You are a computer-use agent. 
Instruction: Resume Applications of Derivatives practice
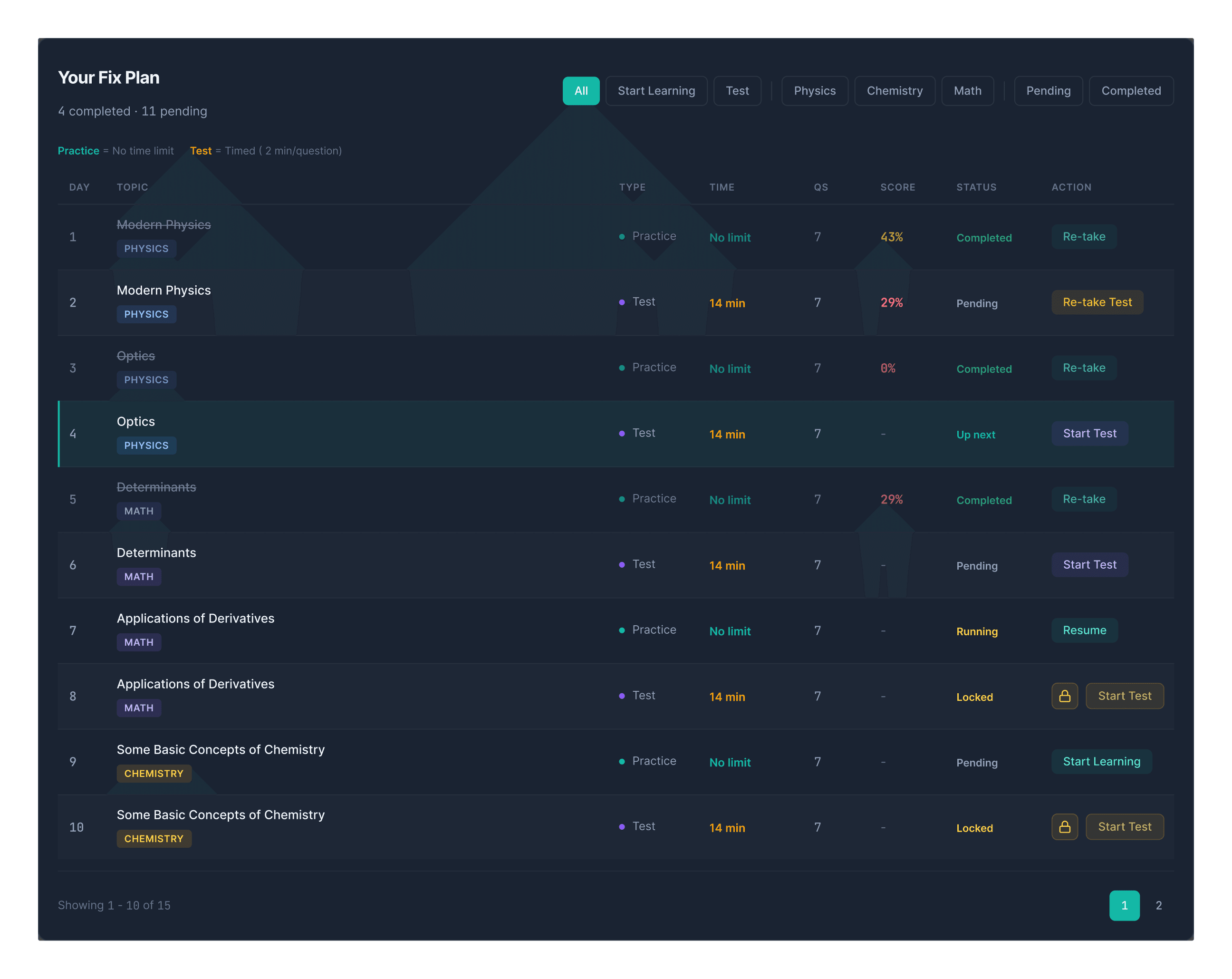(1084, 630)
